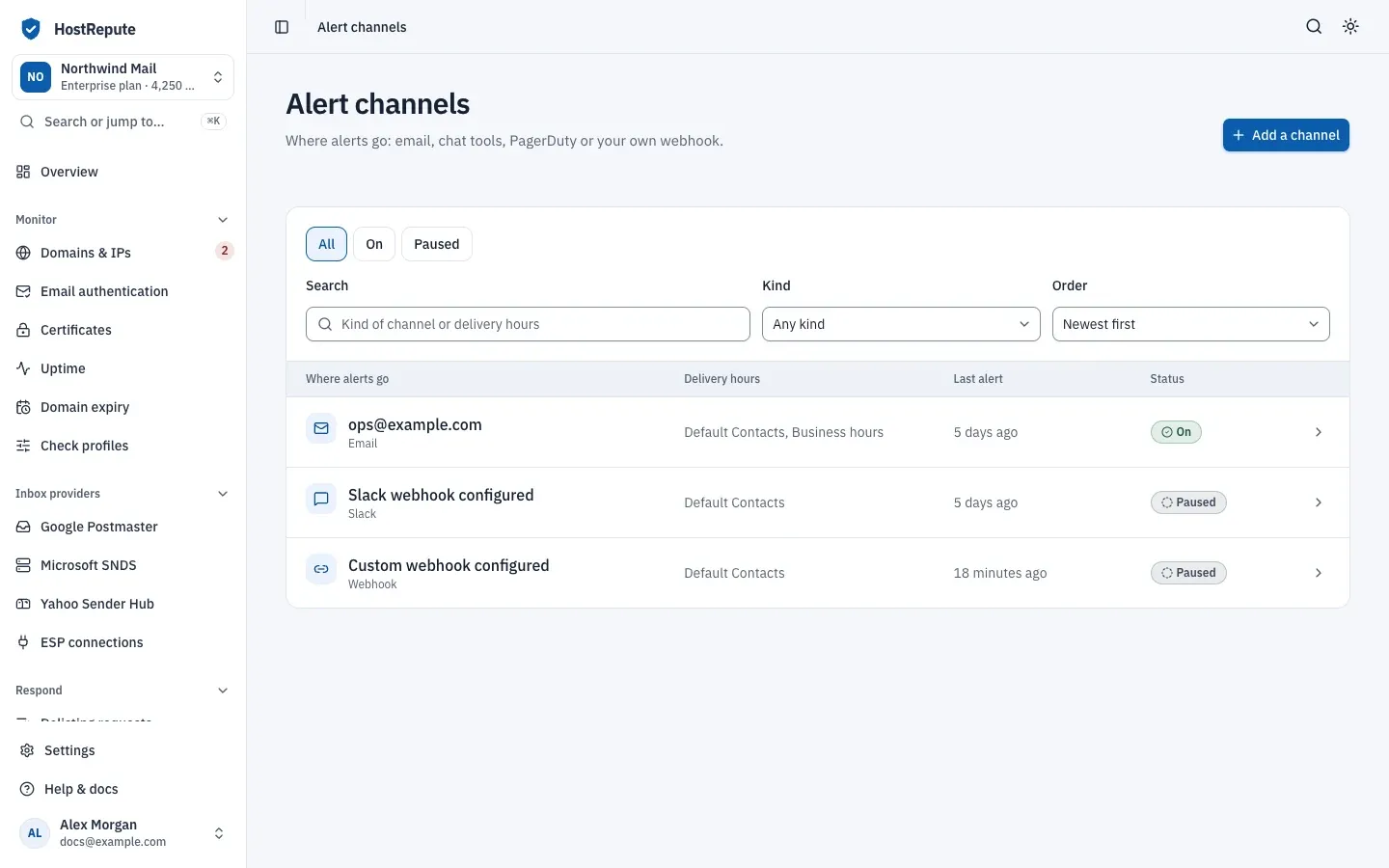Click the Google Postmaster inbox icon
The width and height of the screenshot is (1389, 868).
(x=23, y=527)
